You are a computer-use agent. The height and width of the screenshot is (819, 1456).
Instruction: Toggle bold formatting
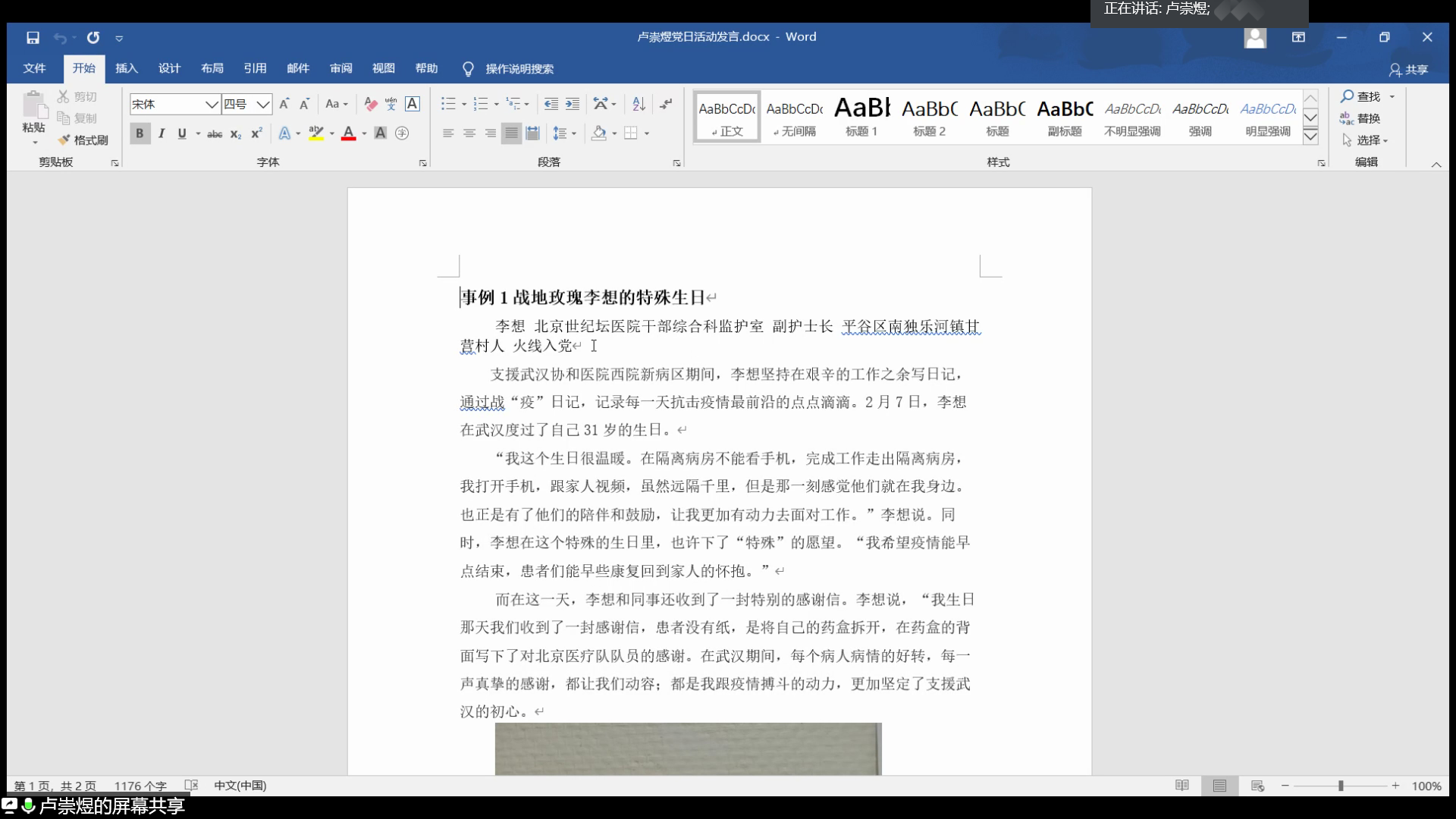coord(139,133)
